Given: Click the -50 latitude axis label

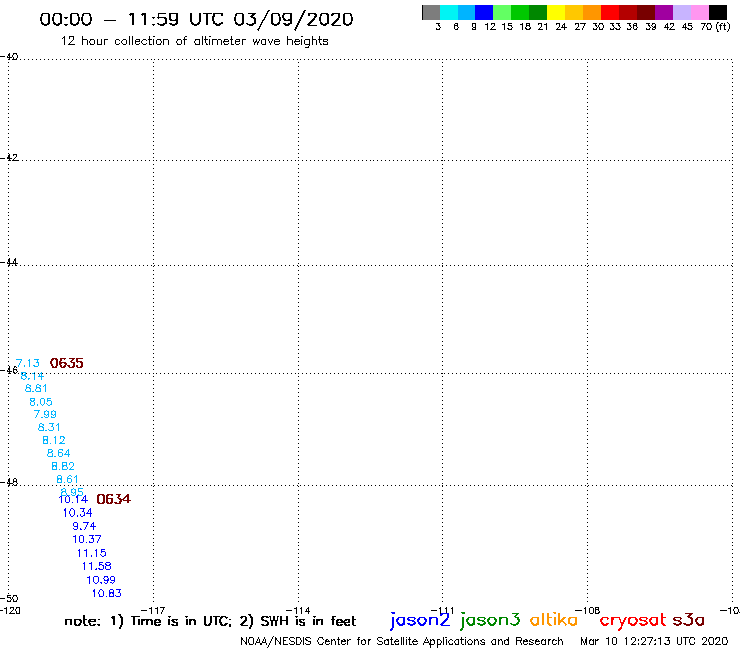Looking at the screenshot, I should coord(9,599).
